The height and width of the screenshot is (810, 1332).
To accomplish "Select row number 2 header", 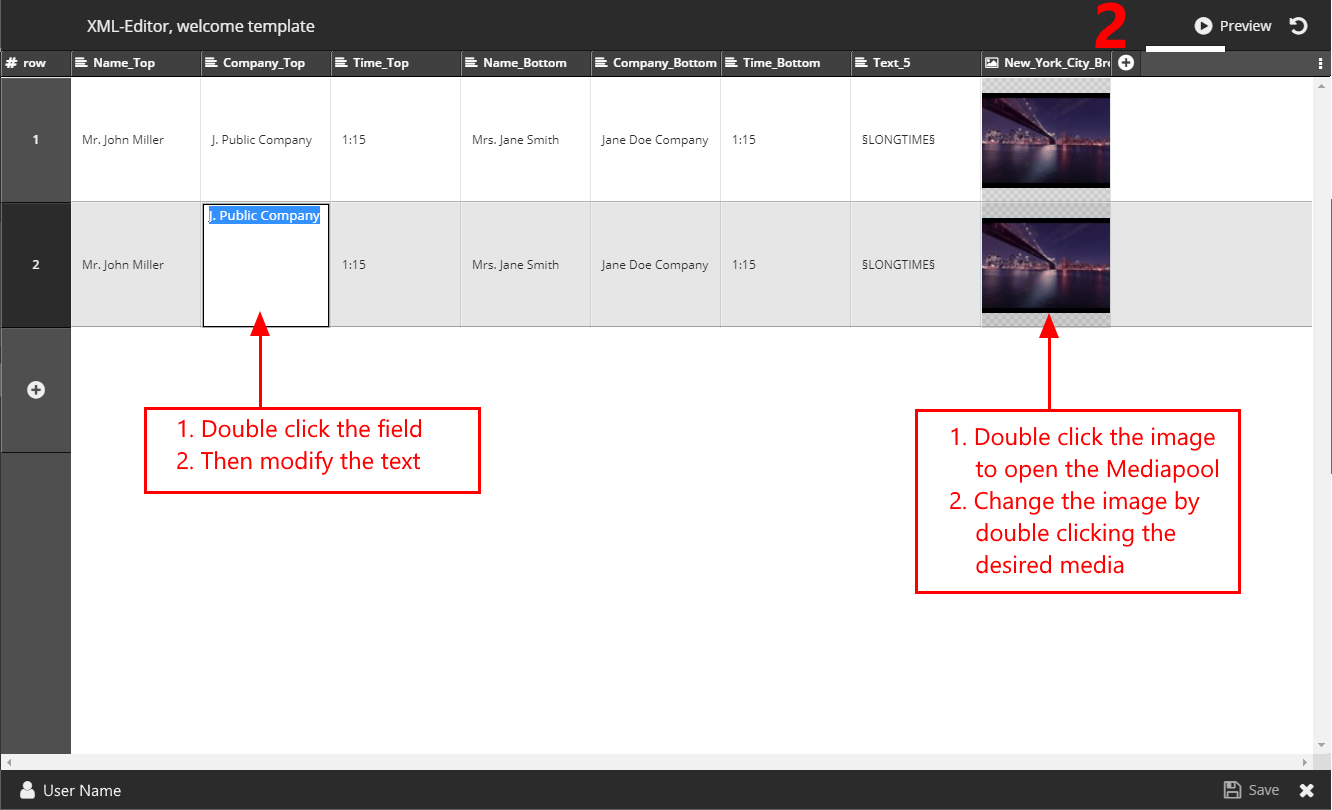I will [x=36, y=265].
